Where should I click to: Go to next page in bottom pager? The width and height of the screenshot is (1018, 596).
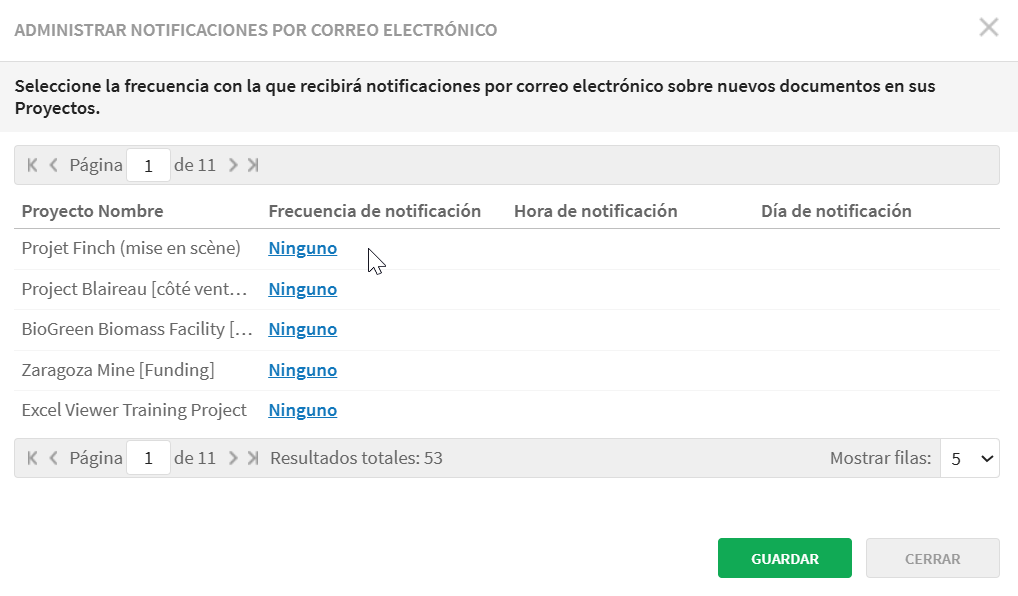[x=233, y=458]
